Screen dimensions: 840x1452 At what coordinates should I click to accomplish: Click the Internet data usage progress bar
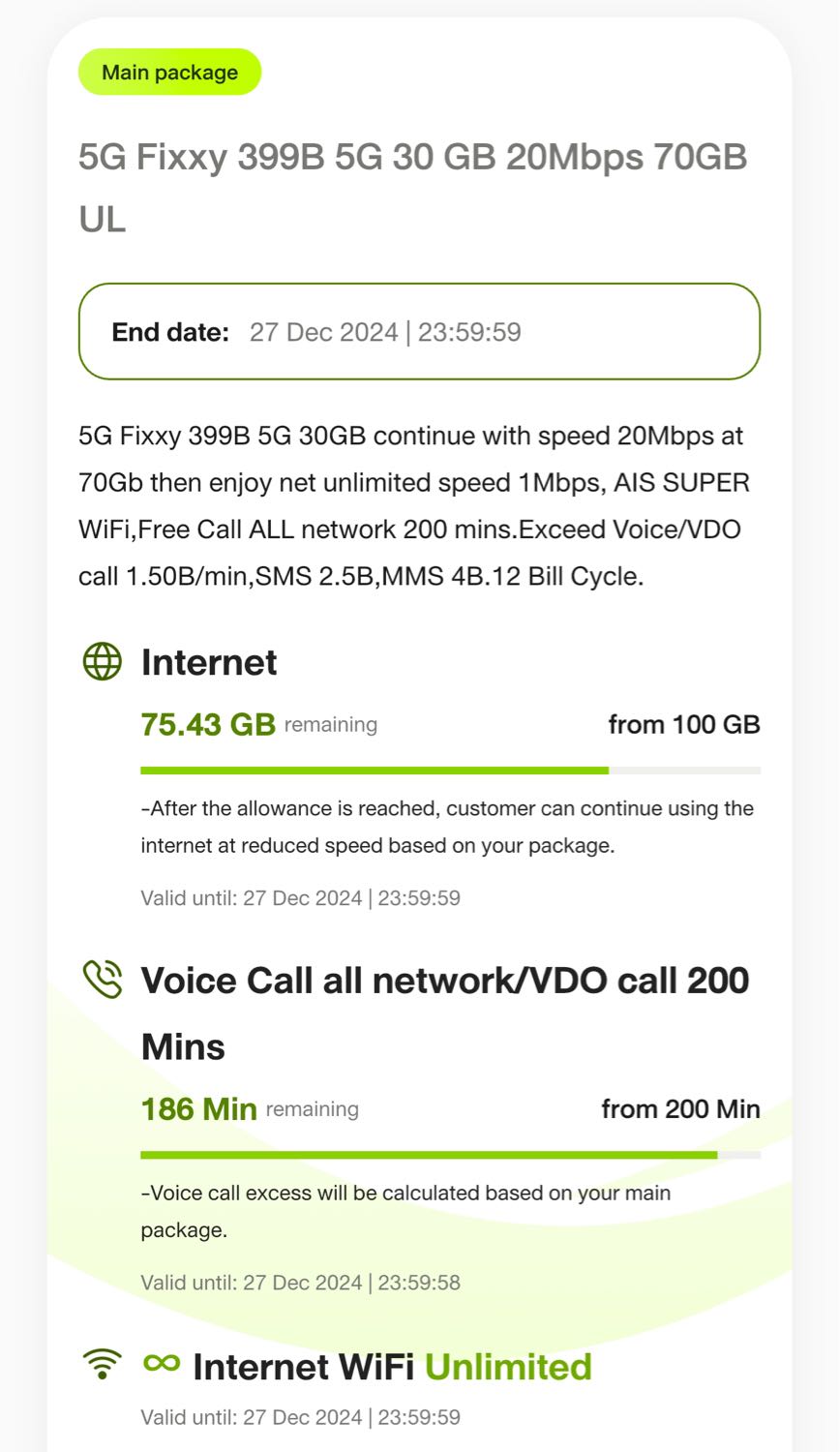click(x=450, y=771)
